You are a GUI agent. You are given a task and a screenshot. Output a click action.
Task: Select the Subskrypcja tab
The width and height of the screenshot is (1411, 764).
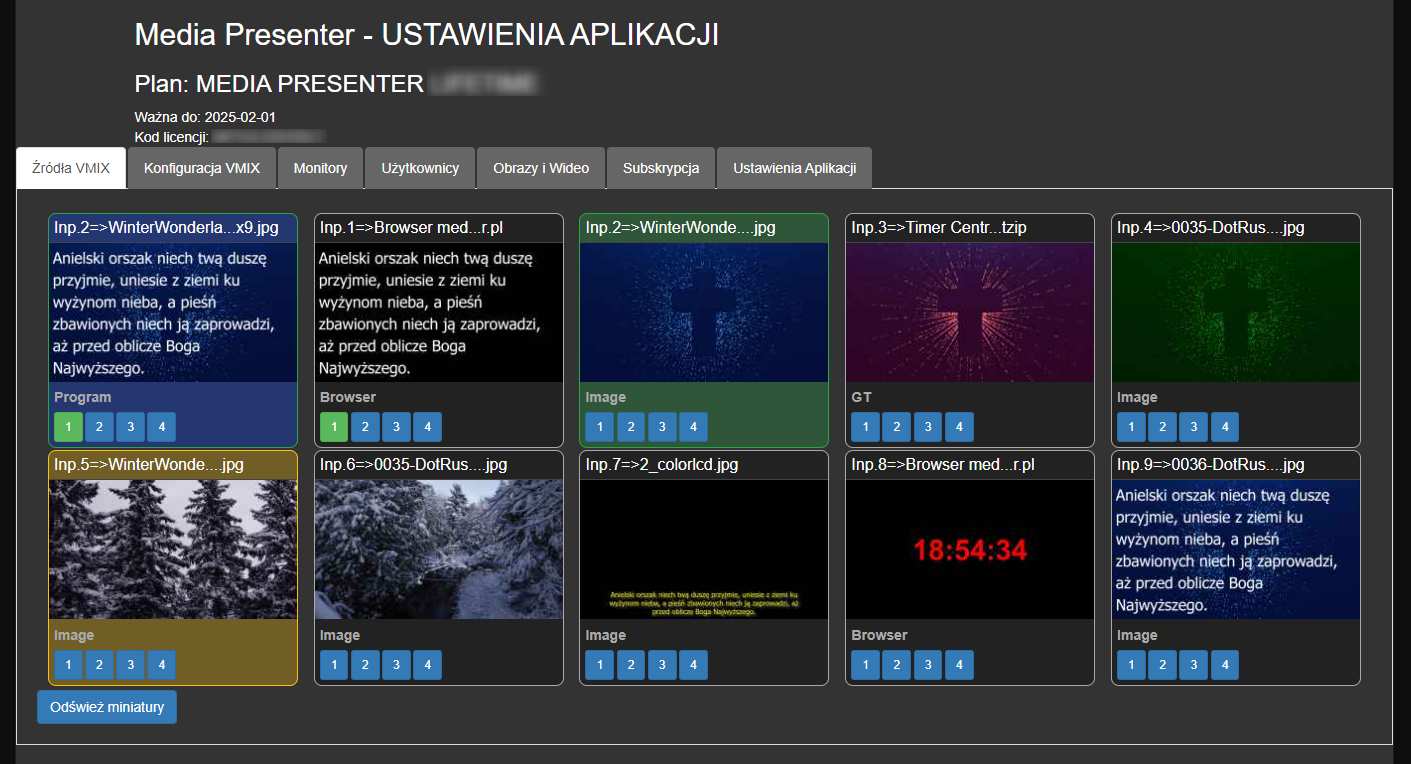[x=661, y=168]
